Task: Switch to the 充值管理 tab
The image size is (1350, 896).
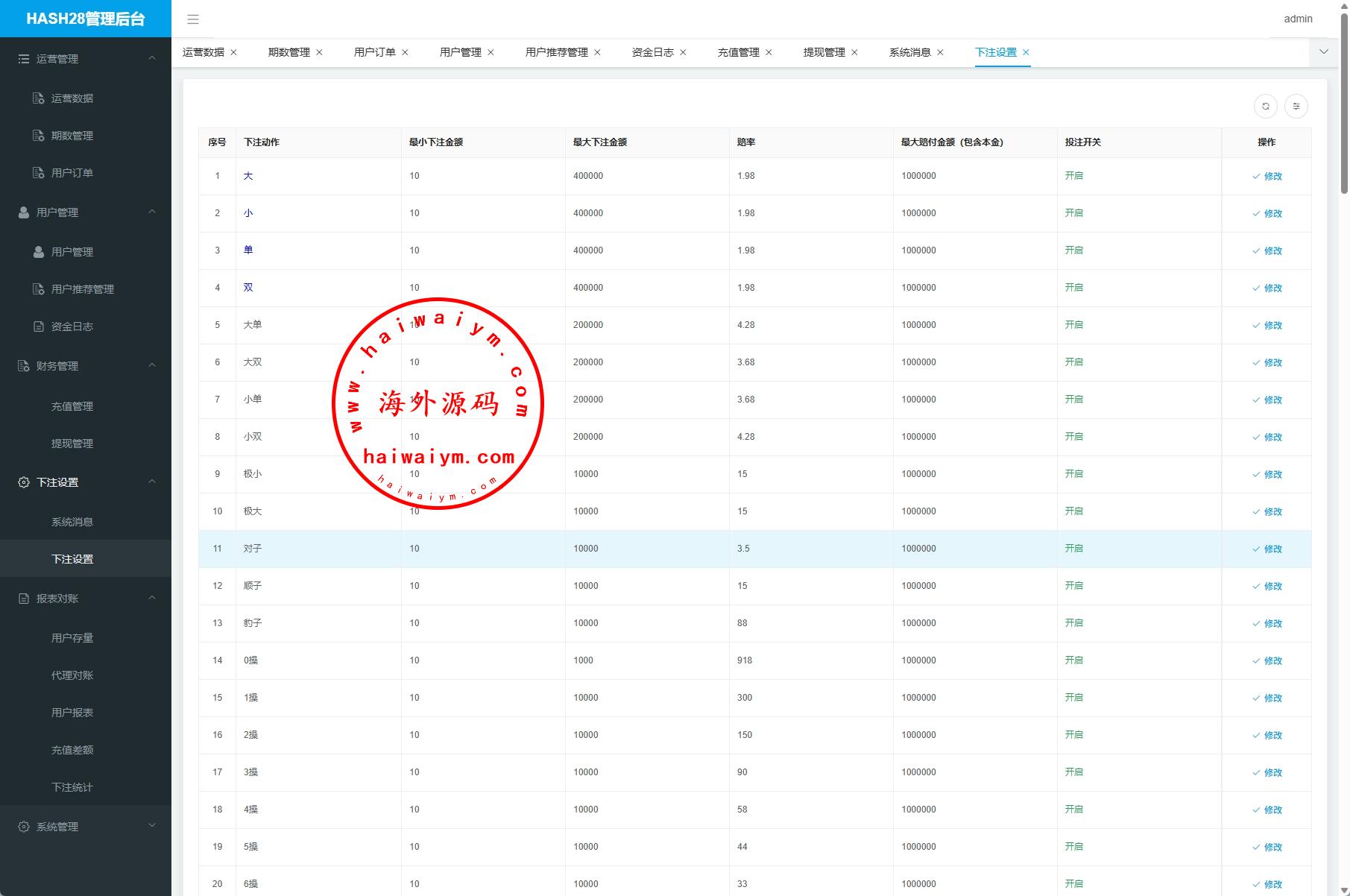Action: click(x=738, y=52)
